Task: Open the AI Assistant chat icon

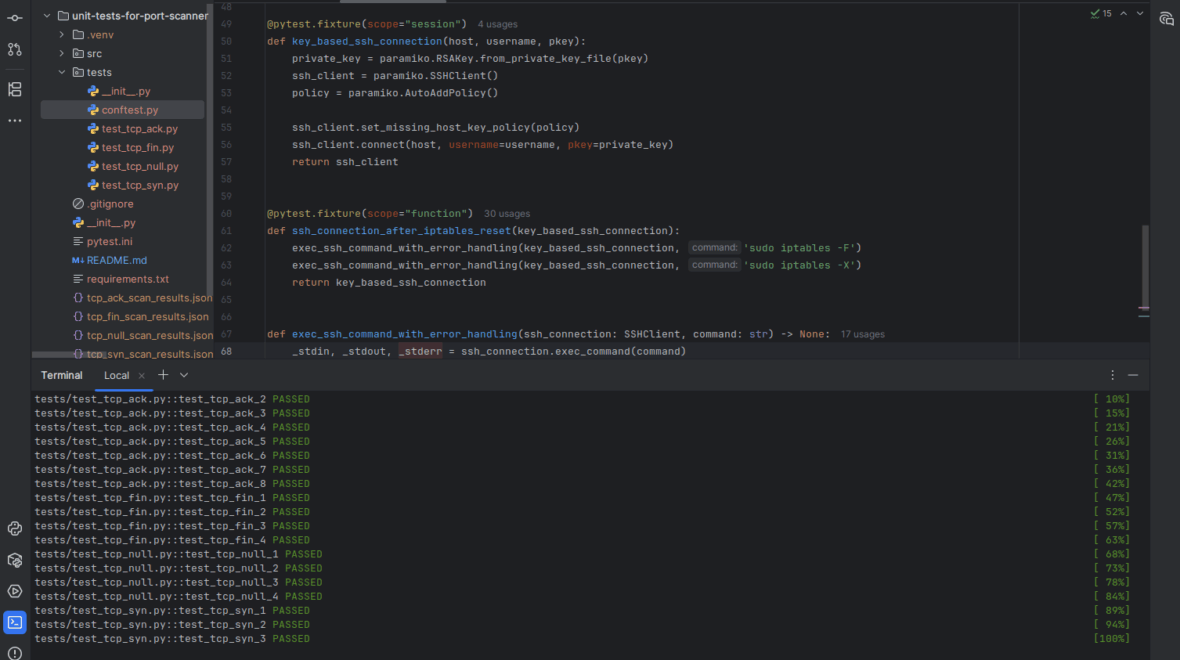Action: coord(1166,18)
